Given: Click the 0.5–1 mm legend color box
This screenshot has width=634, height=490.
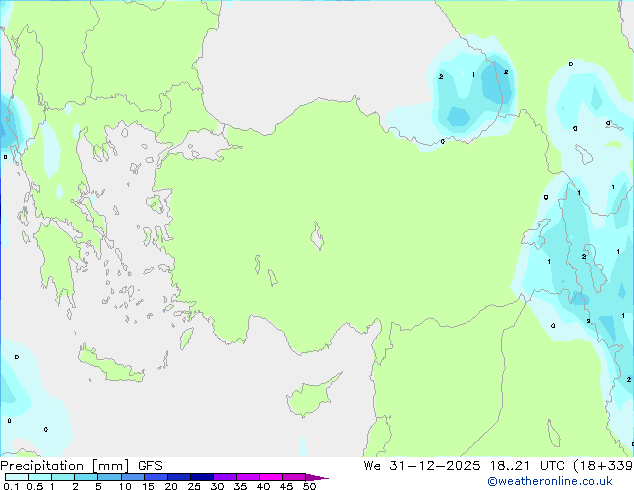Looking at the screenshot, I should point(40,477).
